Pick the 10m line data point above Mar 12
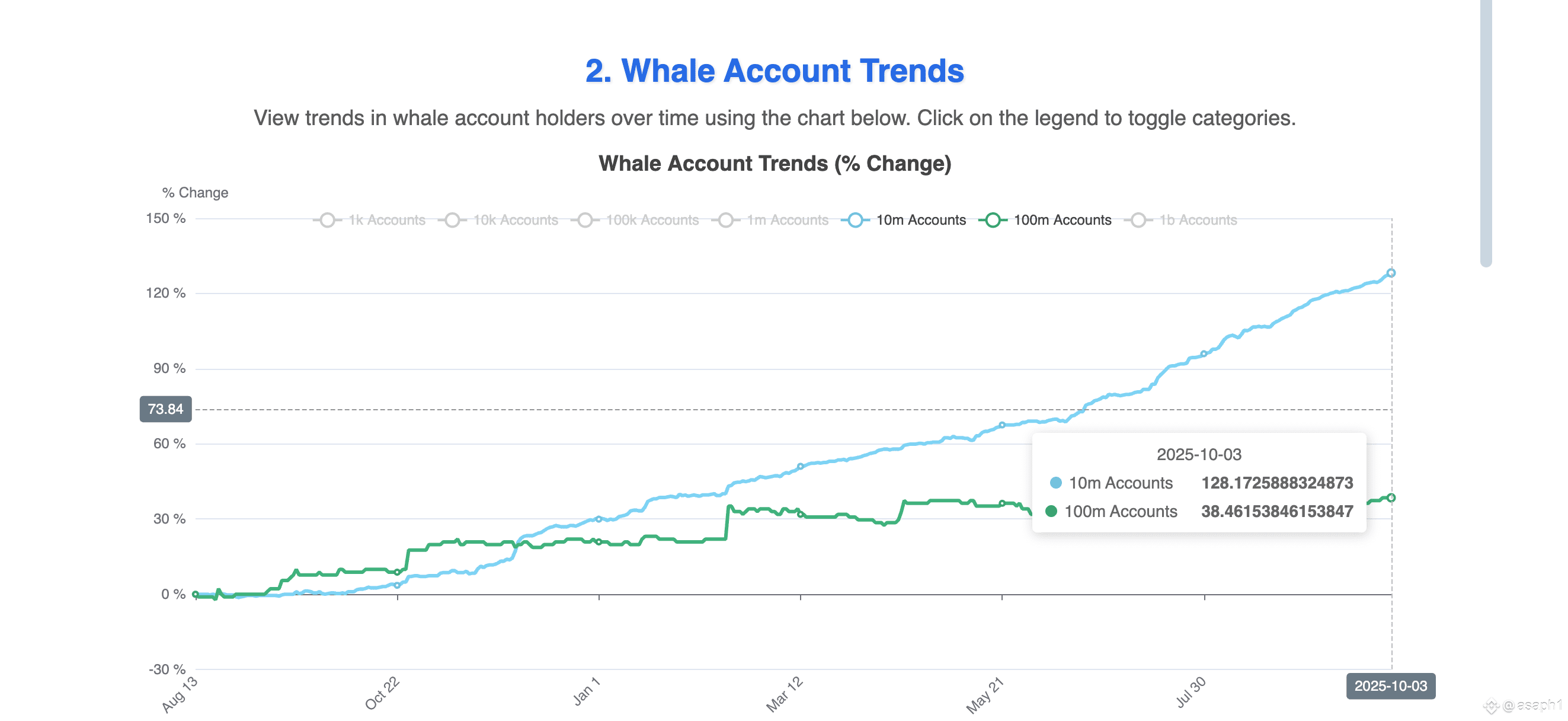The height and width of the screenshot is (721, 1568). coord(801,467)
